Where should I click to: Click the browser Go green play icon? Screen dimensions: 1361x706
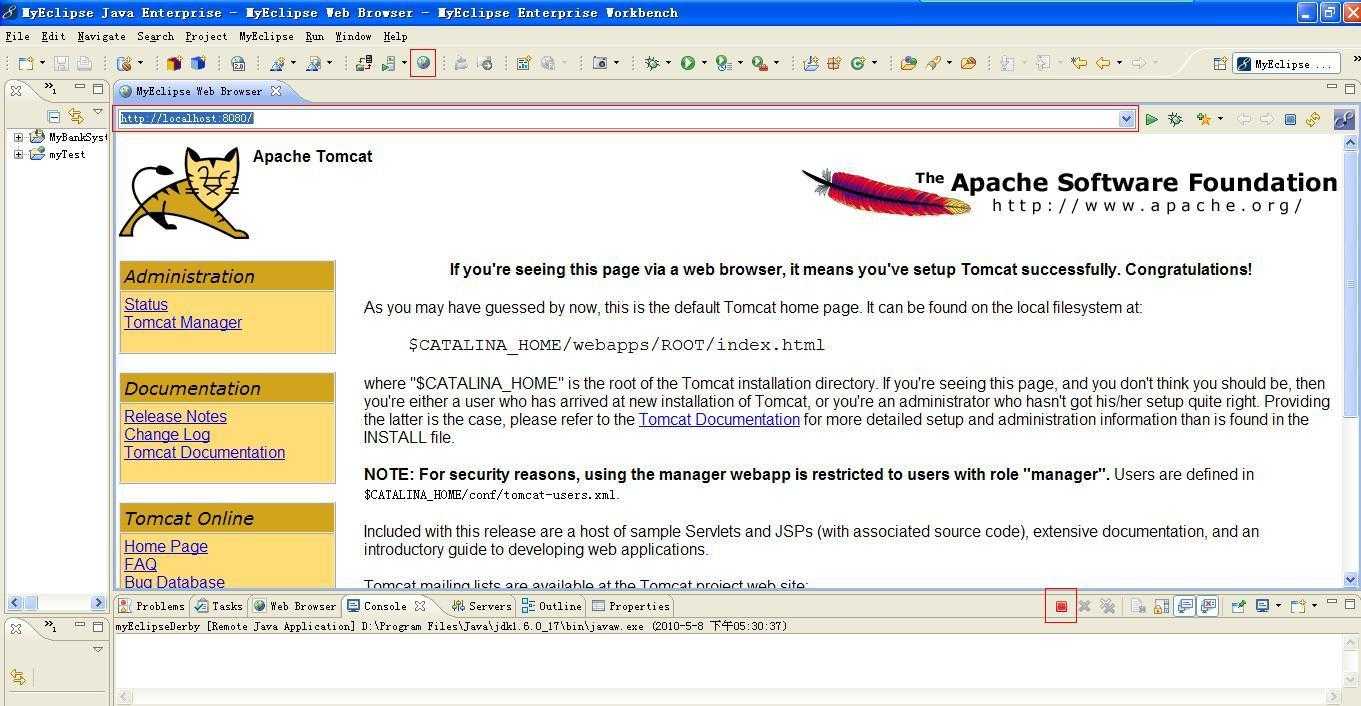[x=1152, y=119]
